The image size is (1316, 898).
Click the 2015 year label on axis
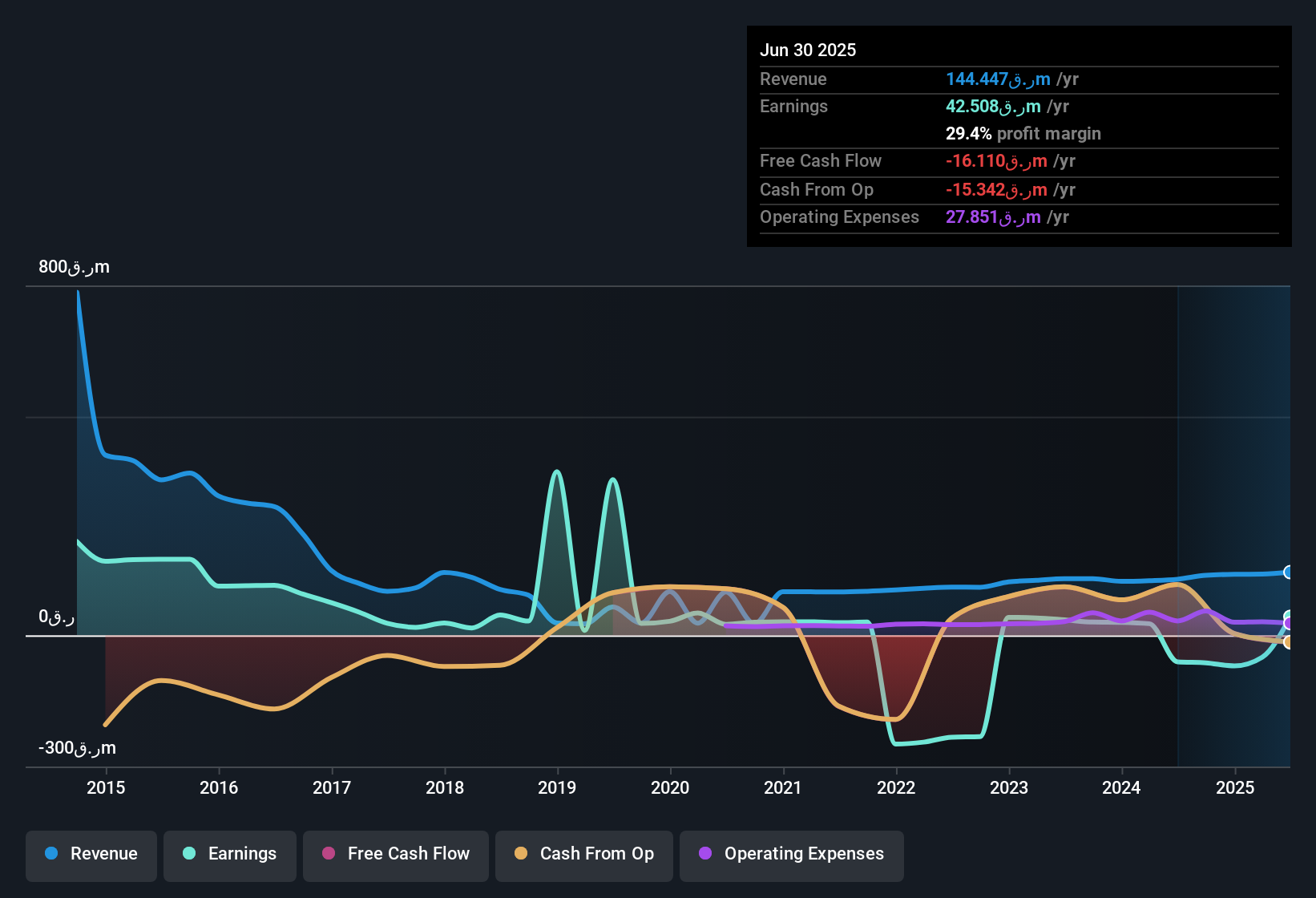tap(106, 787)
